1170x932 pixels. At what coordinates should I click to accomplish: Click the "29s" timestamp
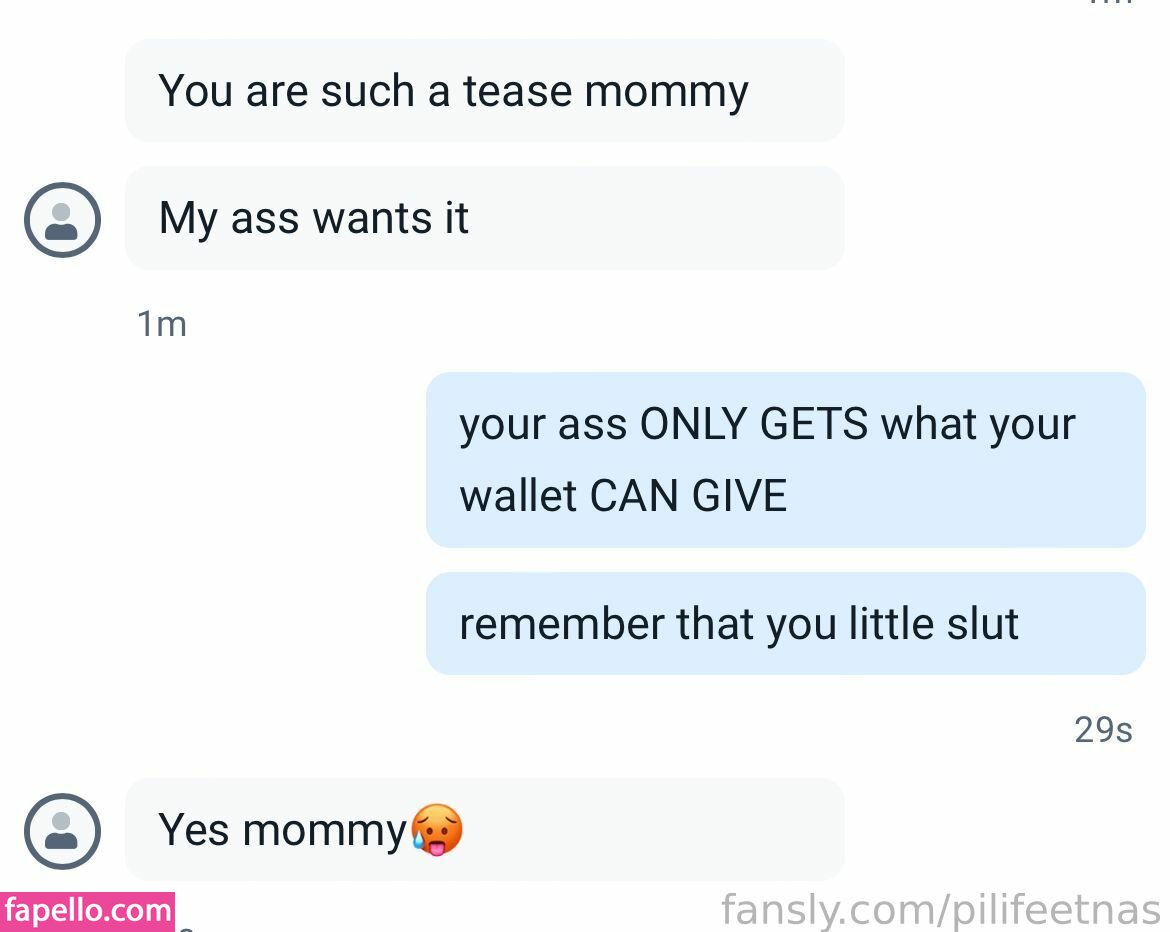click(1103, 730)
